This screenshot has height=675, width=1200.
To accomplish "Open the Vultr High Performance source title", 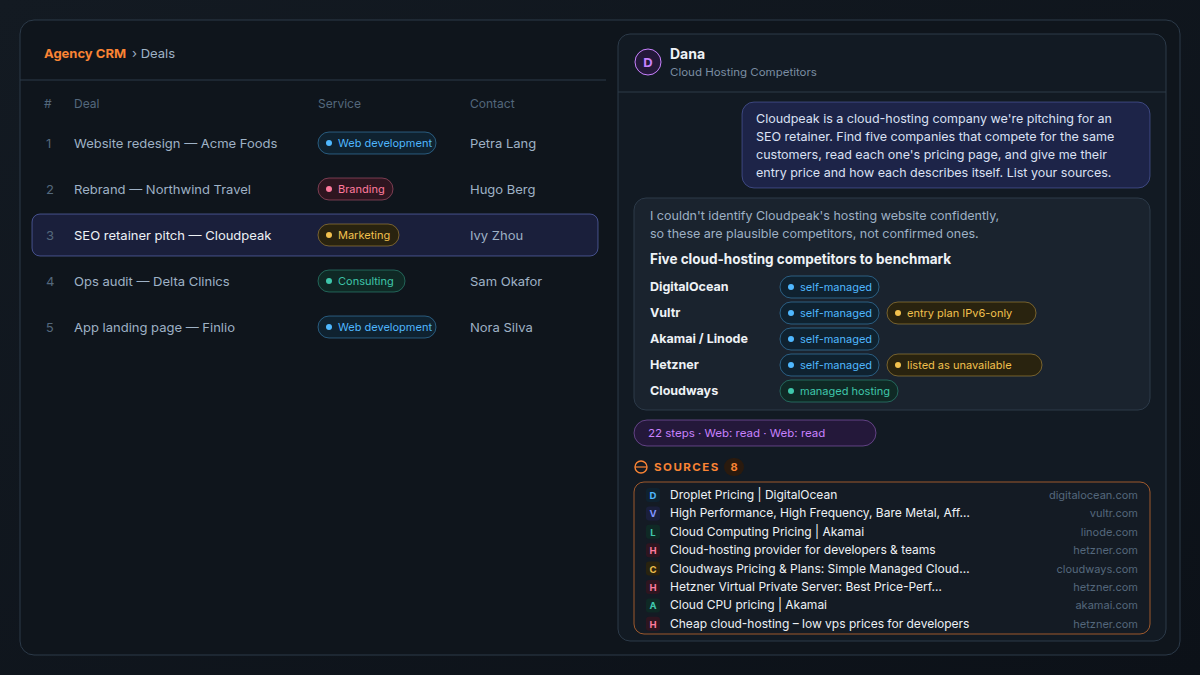I will (x=820, y=513).
